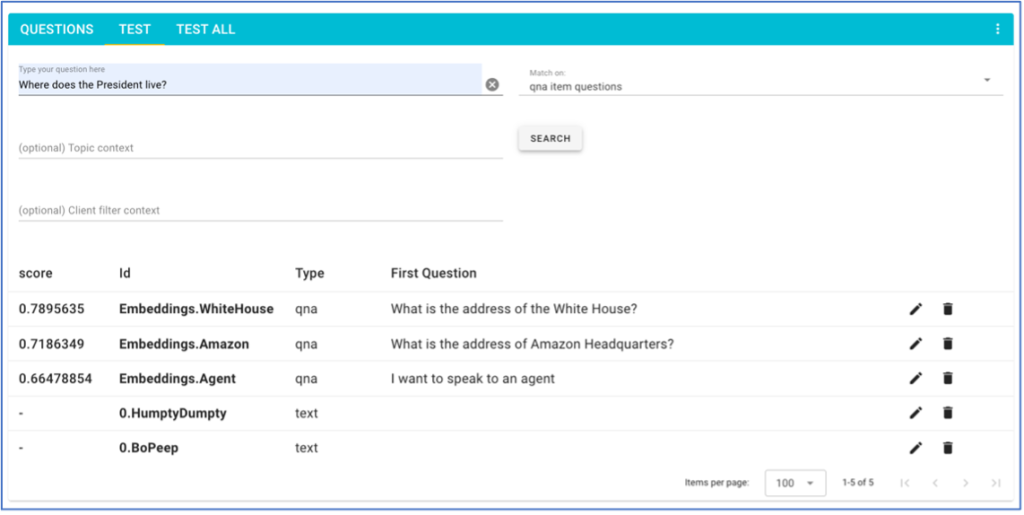Go to last page of results
1024x515 pixels.
[995, 483]
